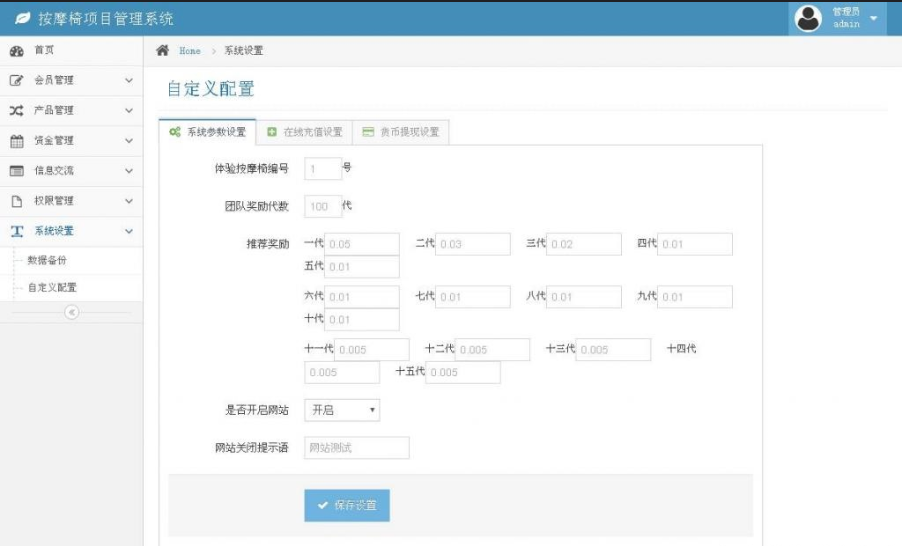This screenshot has width=908, height=546.
Task: Click the leaf logo icon in header
Action: click(23, 19)
